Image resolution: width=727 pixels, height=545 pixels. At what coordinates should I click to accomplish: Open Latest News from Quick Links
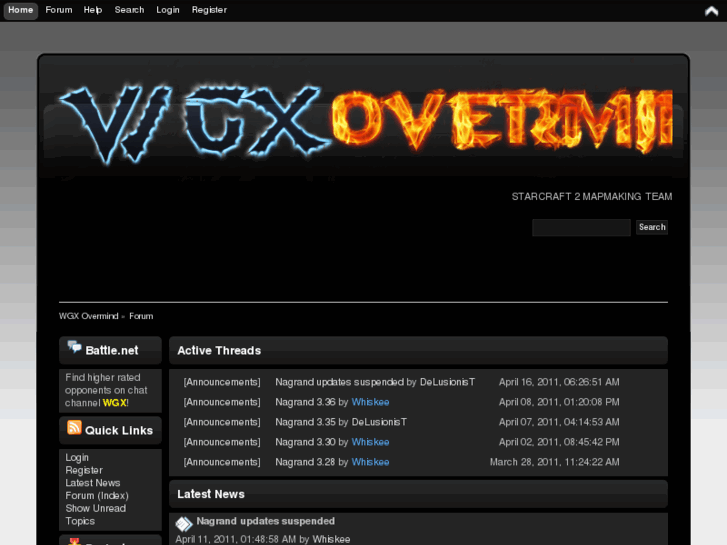coord(93,482)
